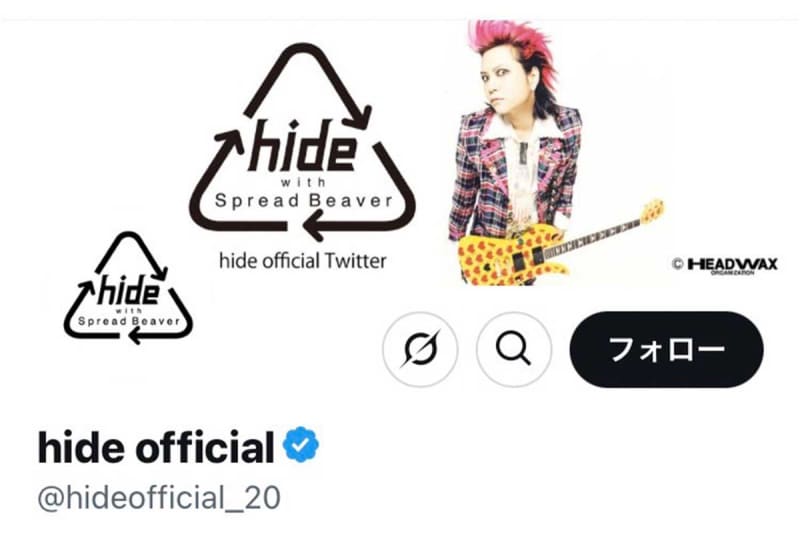Viewport: 800px width, 533px height.
Task: Click the magnifying glass search icon
Action: [x=514, y=349]
